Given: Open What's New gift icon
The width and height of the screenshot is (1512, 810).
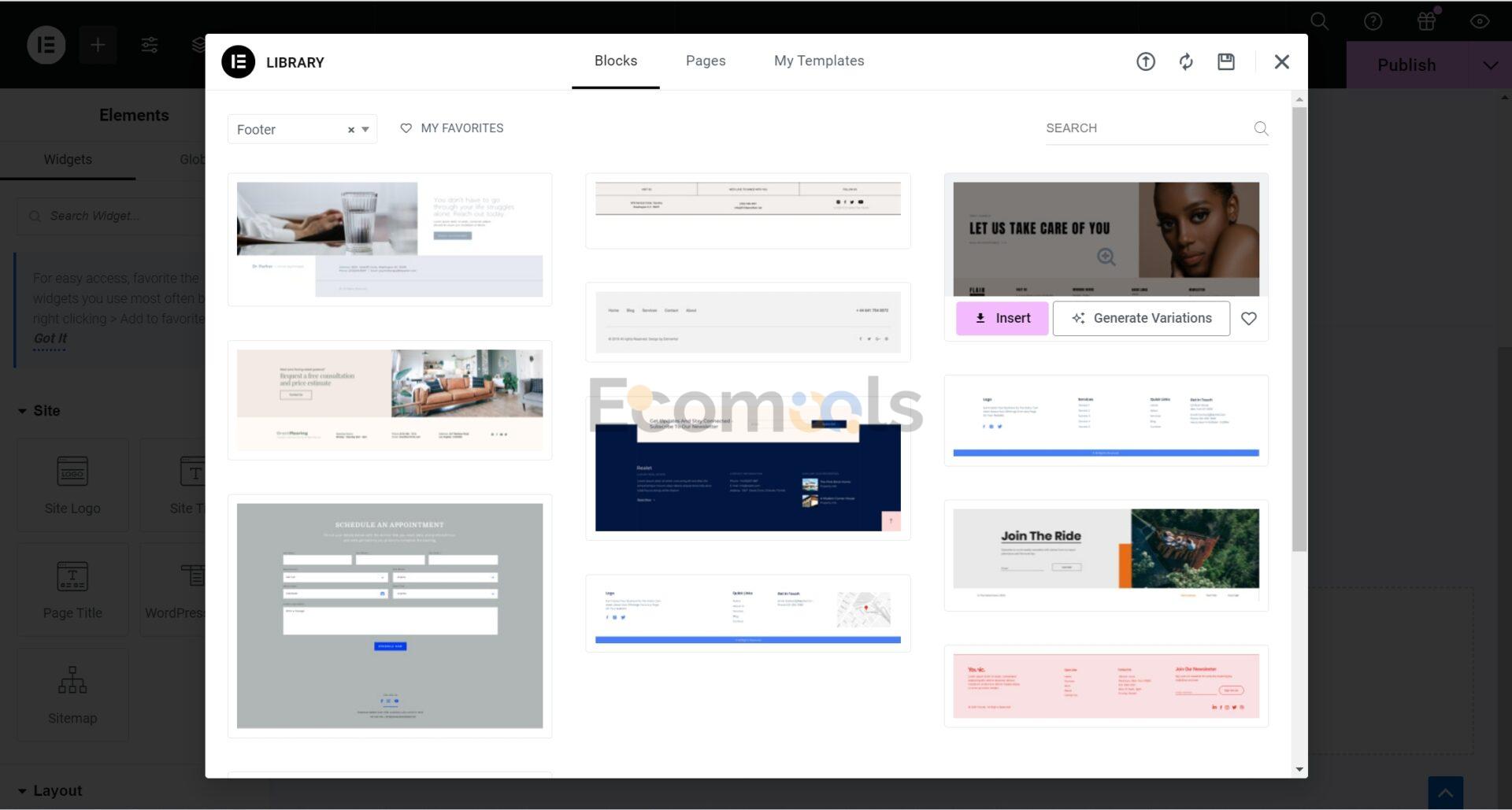Looking at the screenshot, I should pyautogui.click(x=1427, y=20).
